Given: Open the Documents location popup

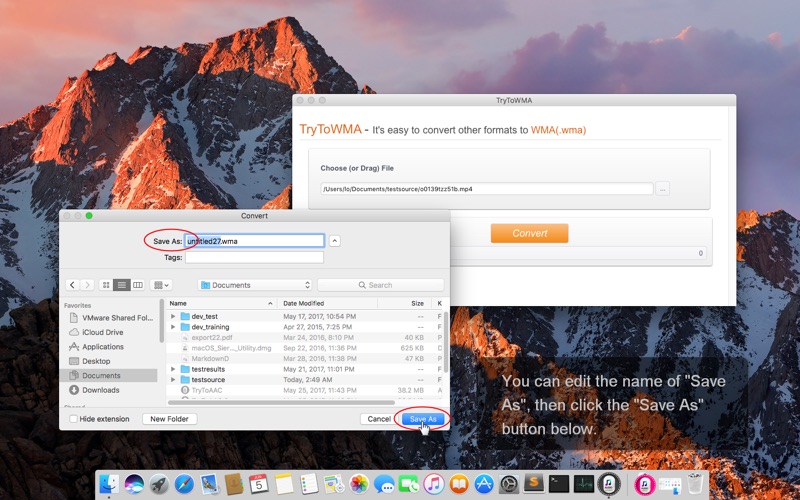Looking at the screenshot, I should coord(255,285).
